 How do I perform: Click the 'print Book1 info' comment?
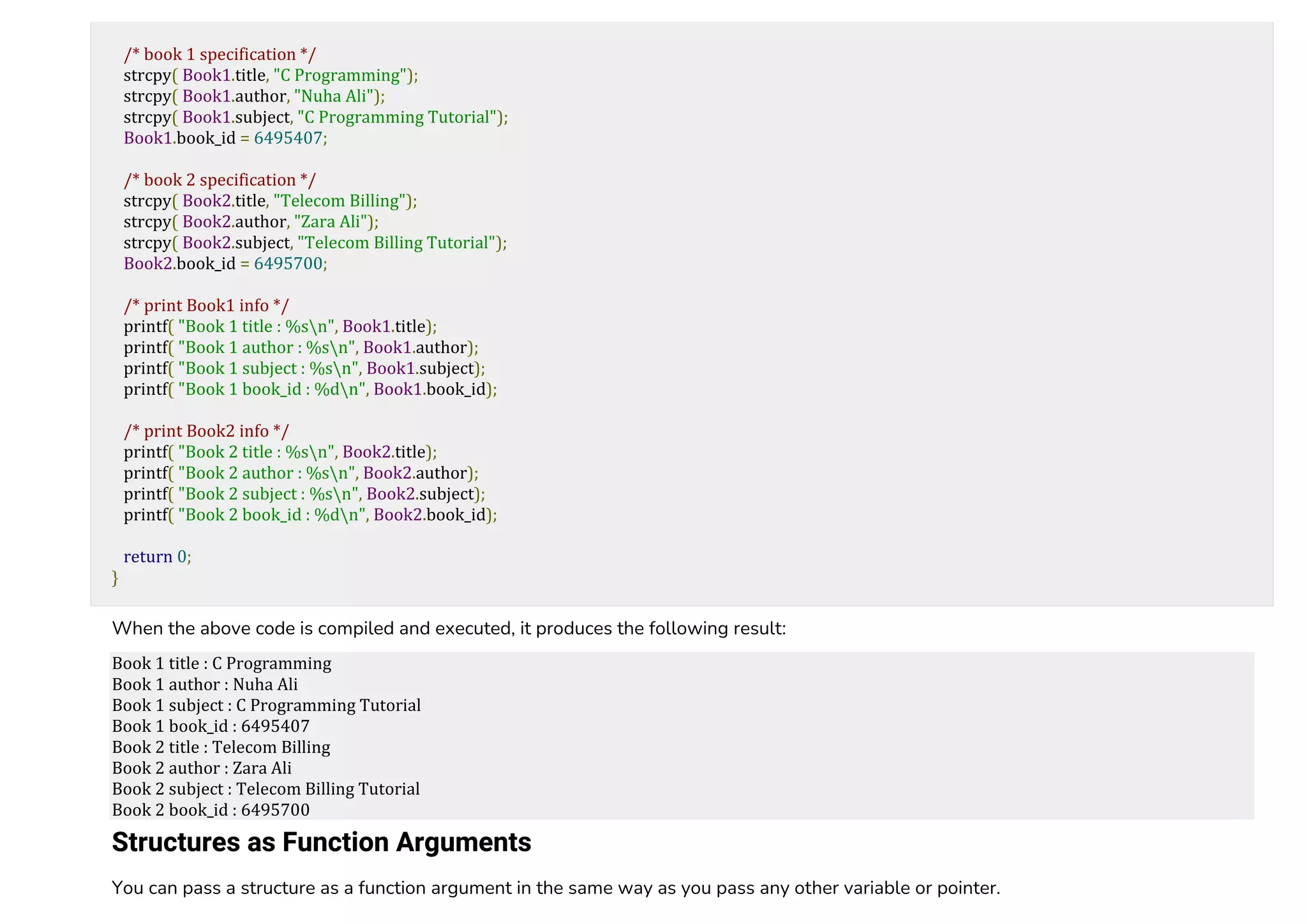206,306
